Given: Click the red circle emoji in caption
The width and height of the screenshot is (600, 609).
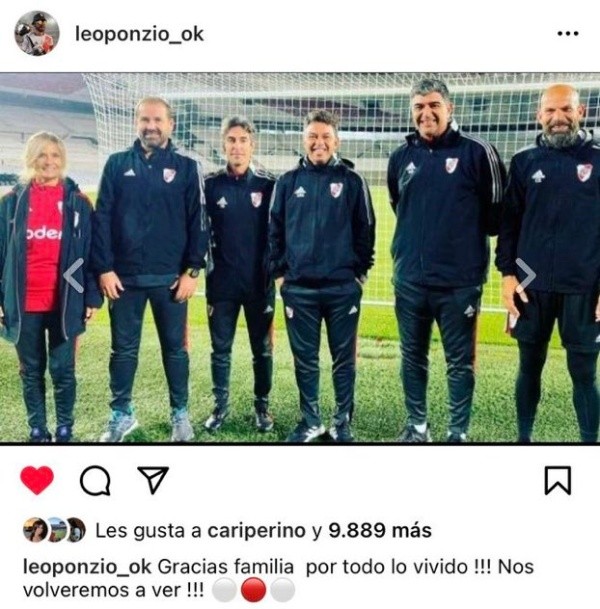Looking at the screenshot, I should [x=253, y=590].
